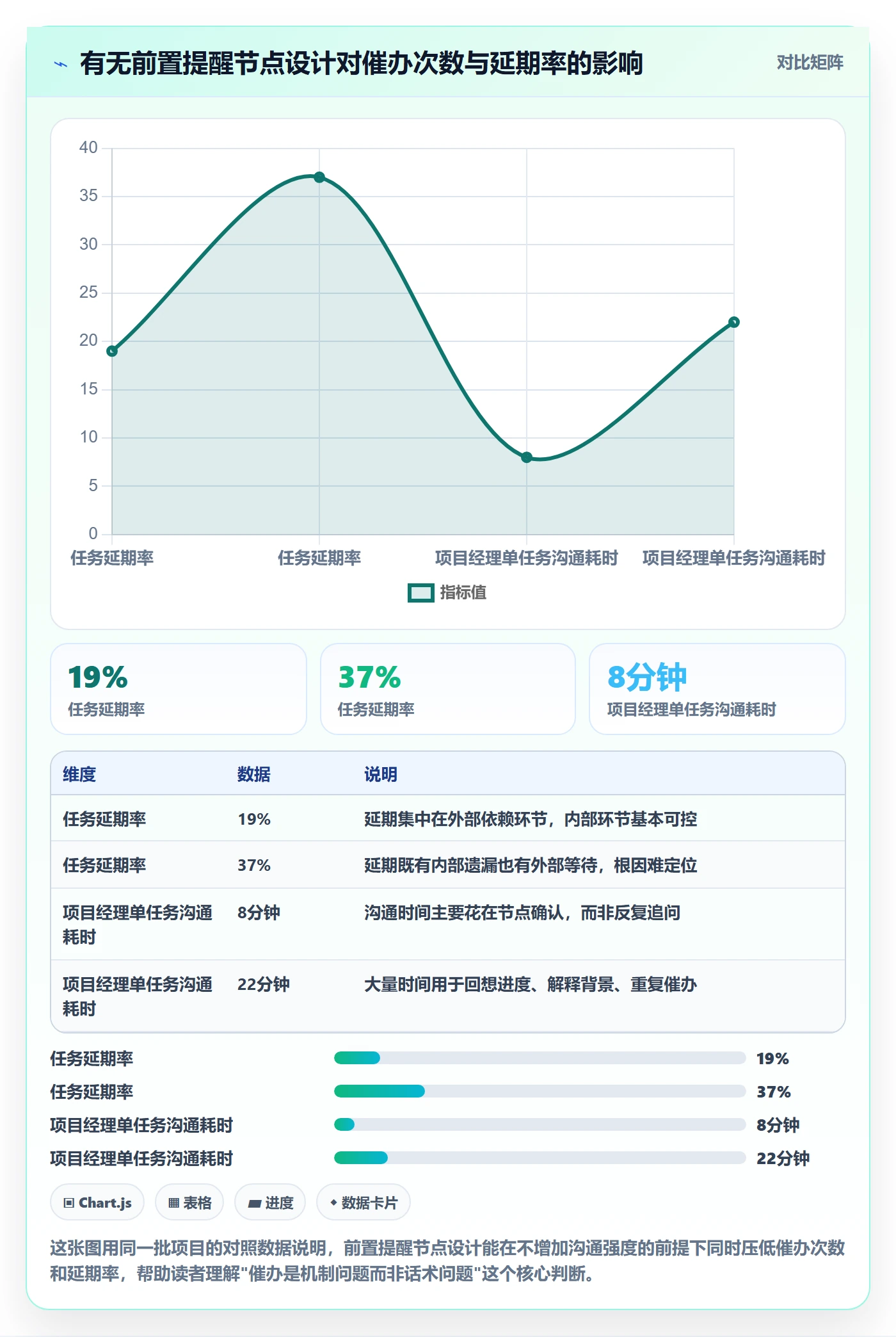The height and width of the screenshot is (1337, 896).
Task: Click the 对比矩阵 badge in the header
Action: click(810, 63)
